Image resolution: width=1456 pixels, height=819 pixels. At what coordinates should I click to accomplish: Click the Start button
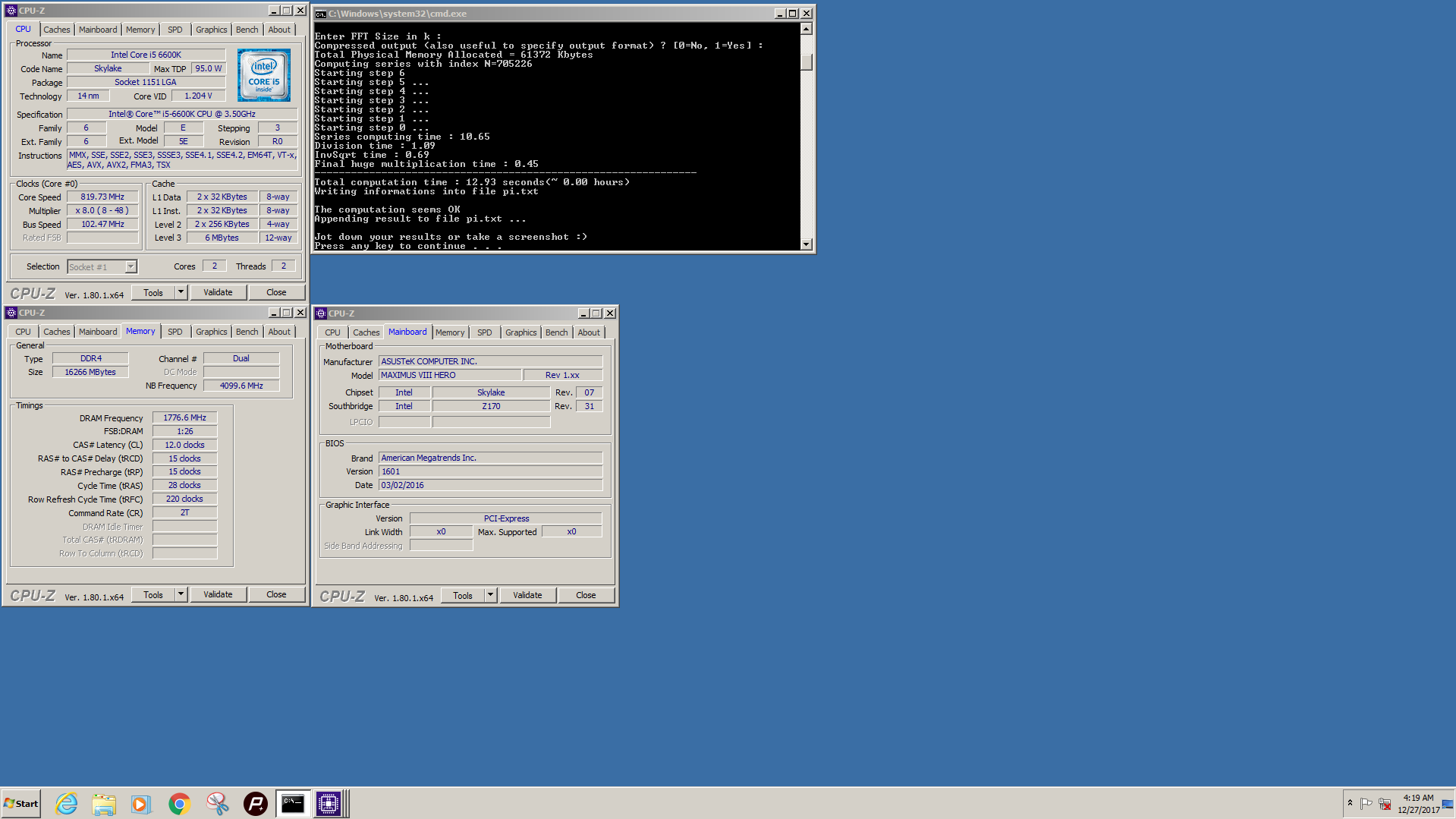click(21, 804)
